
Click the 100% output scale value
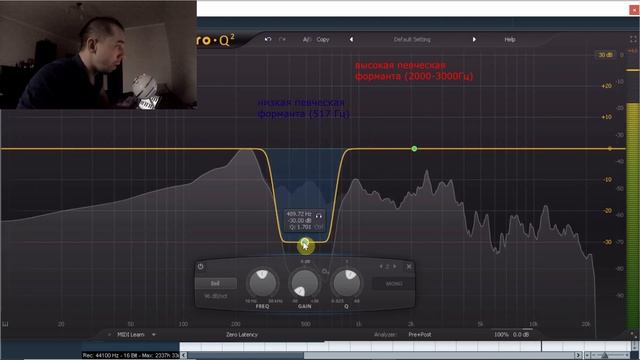(x=501, y=334)
